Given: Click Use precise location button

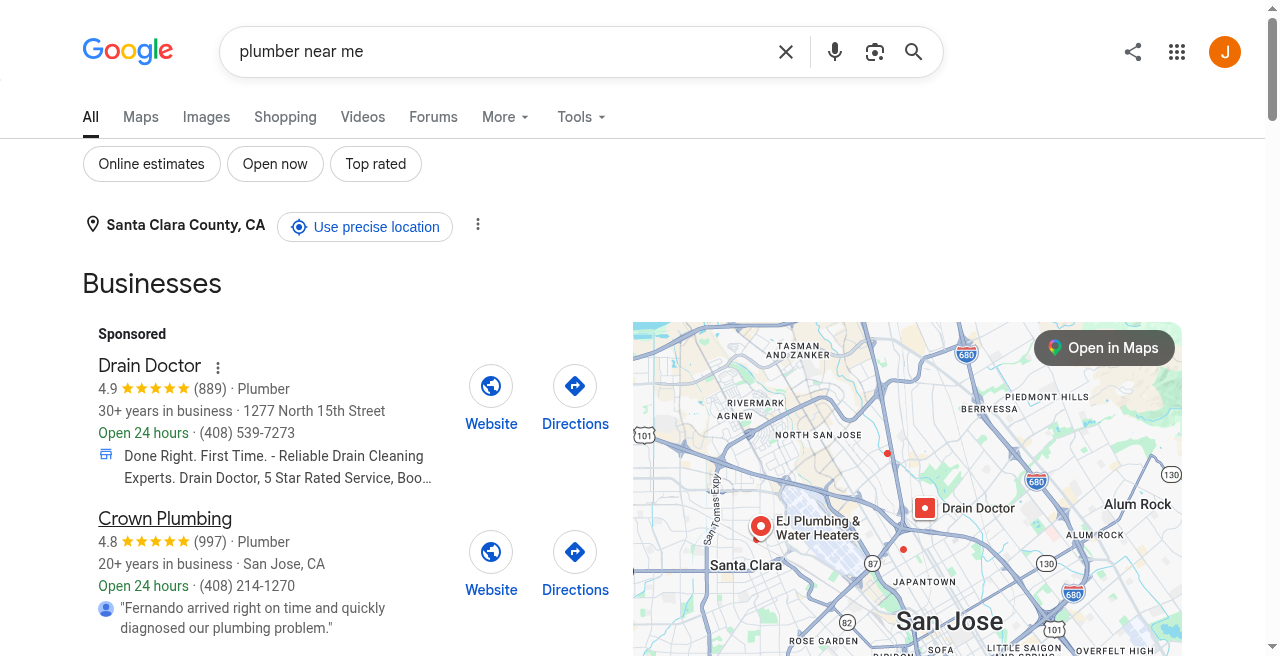Looking at the screenshot, I should point(365,227).
